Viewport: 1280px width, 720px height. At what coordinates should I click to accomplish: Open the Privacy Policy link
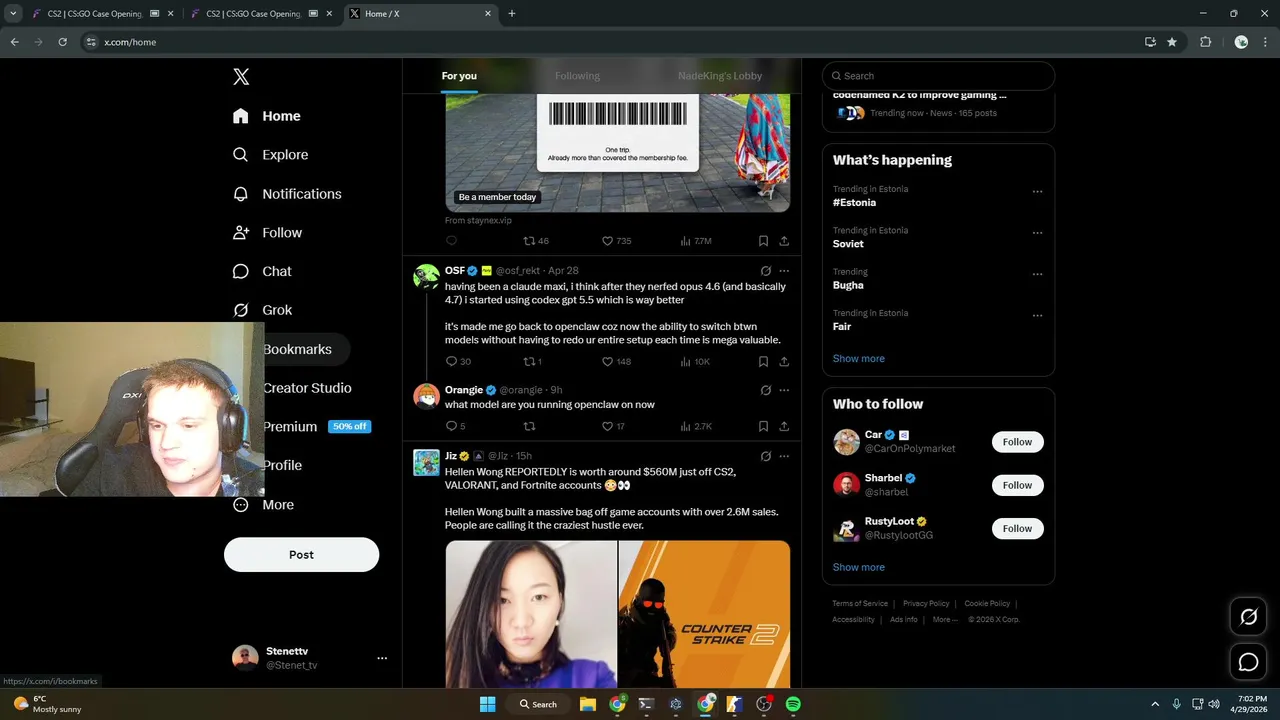coord(926,604)
